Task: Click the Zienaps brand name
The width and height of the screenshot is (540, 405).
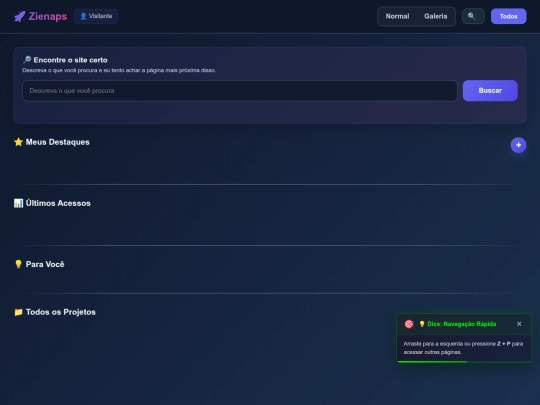Action: (x=48, y=16)
